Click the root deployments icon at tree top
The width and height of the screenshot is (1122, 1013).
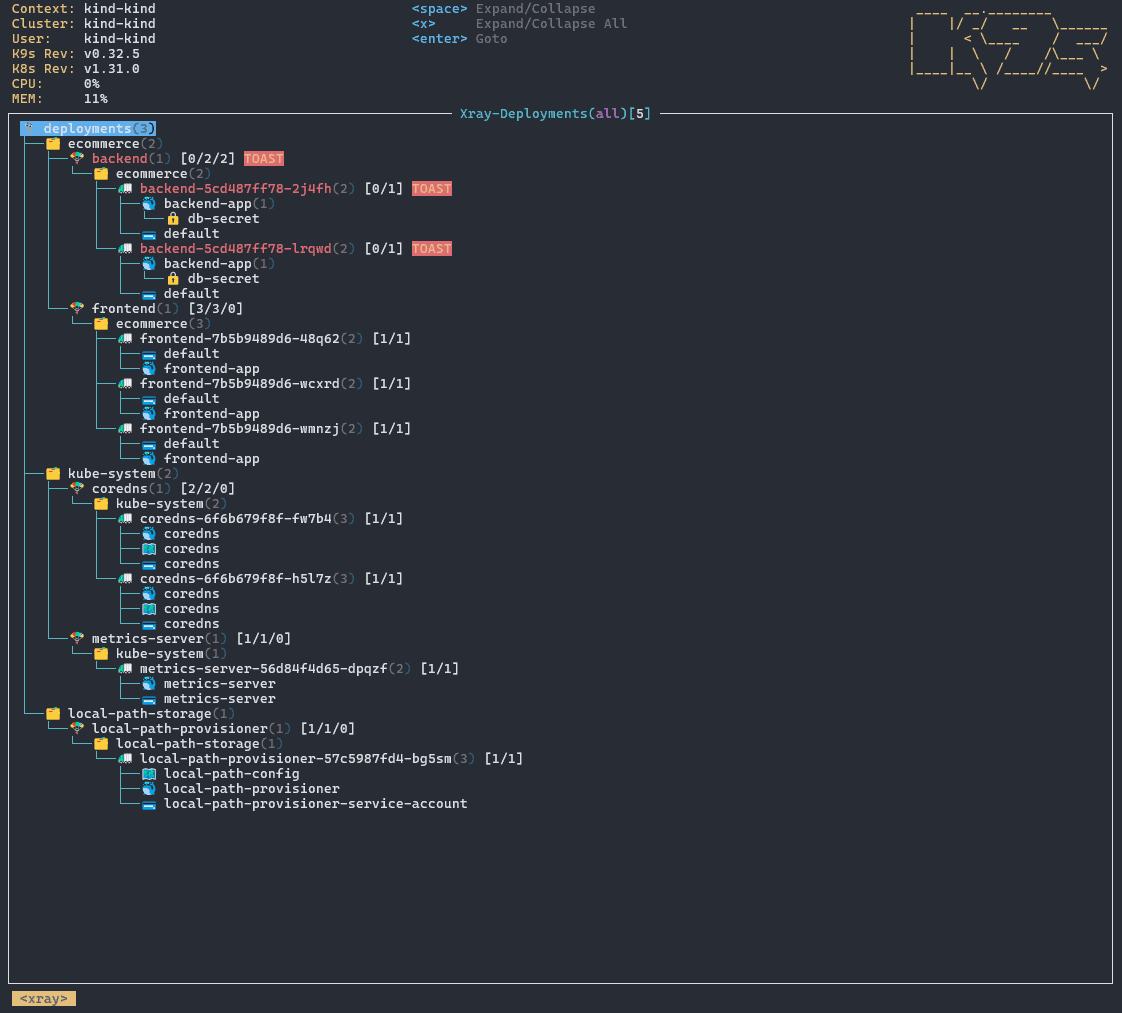pyautogui.click(x=31, y=128)
